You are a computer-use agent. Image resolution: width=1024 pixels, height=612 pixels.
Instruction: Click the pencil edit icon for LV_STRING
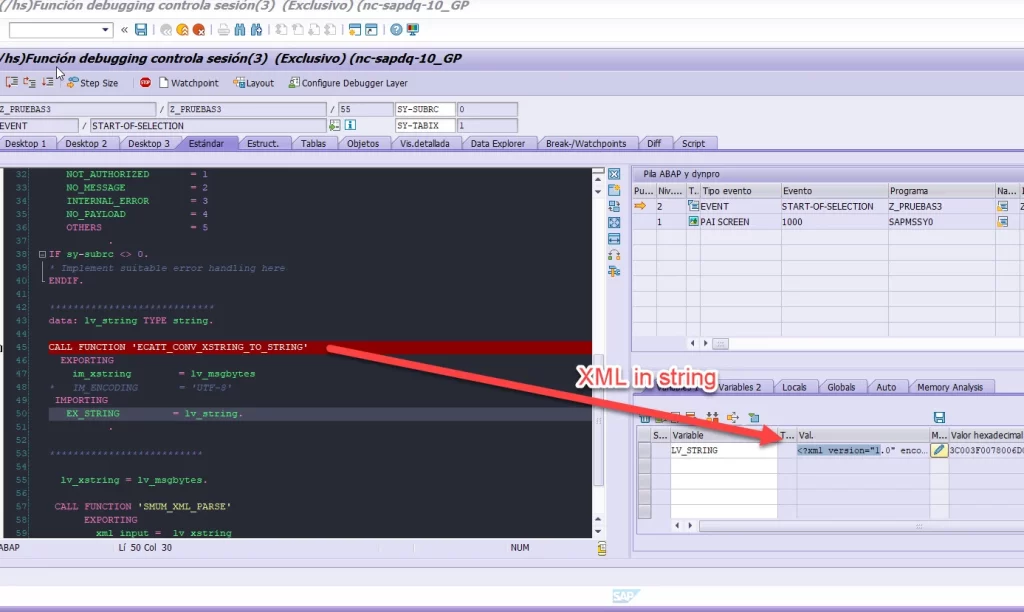(x=938, y=450)
